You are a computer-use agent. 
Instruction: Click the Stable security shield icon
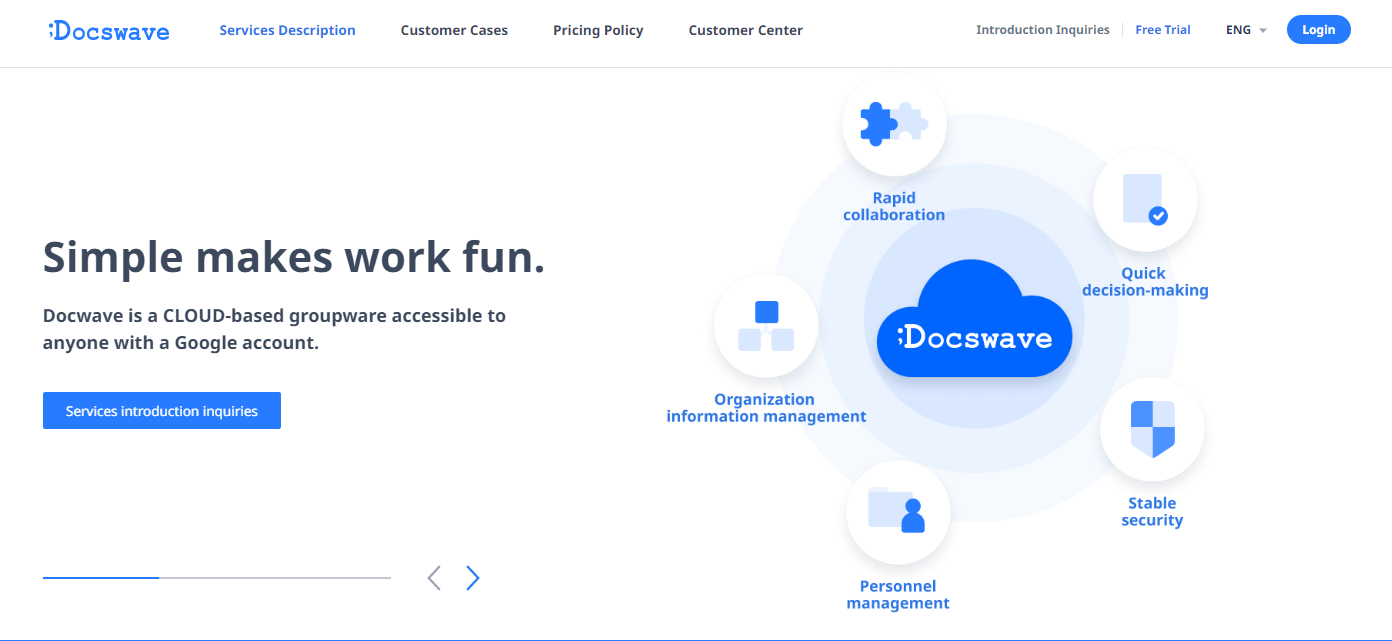(x=1152, y=429)
